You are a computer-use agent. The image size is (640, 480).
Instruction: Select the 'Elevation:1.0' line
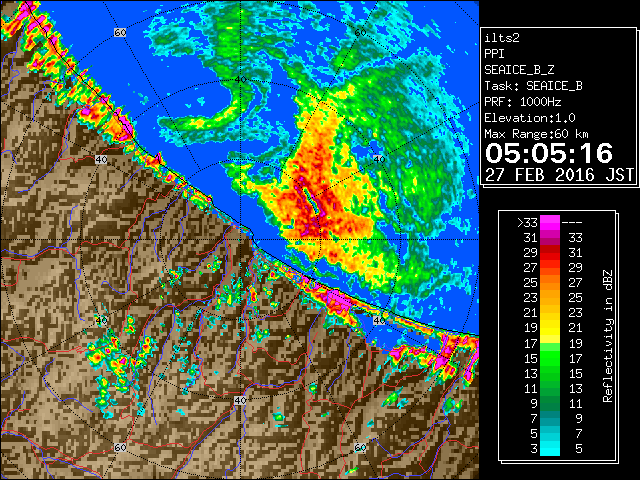(x=530, y=118)
